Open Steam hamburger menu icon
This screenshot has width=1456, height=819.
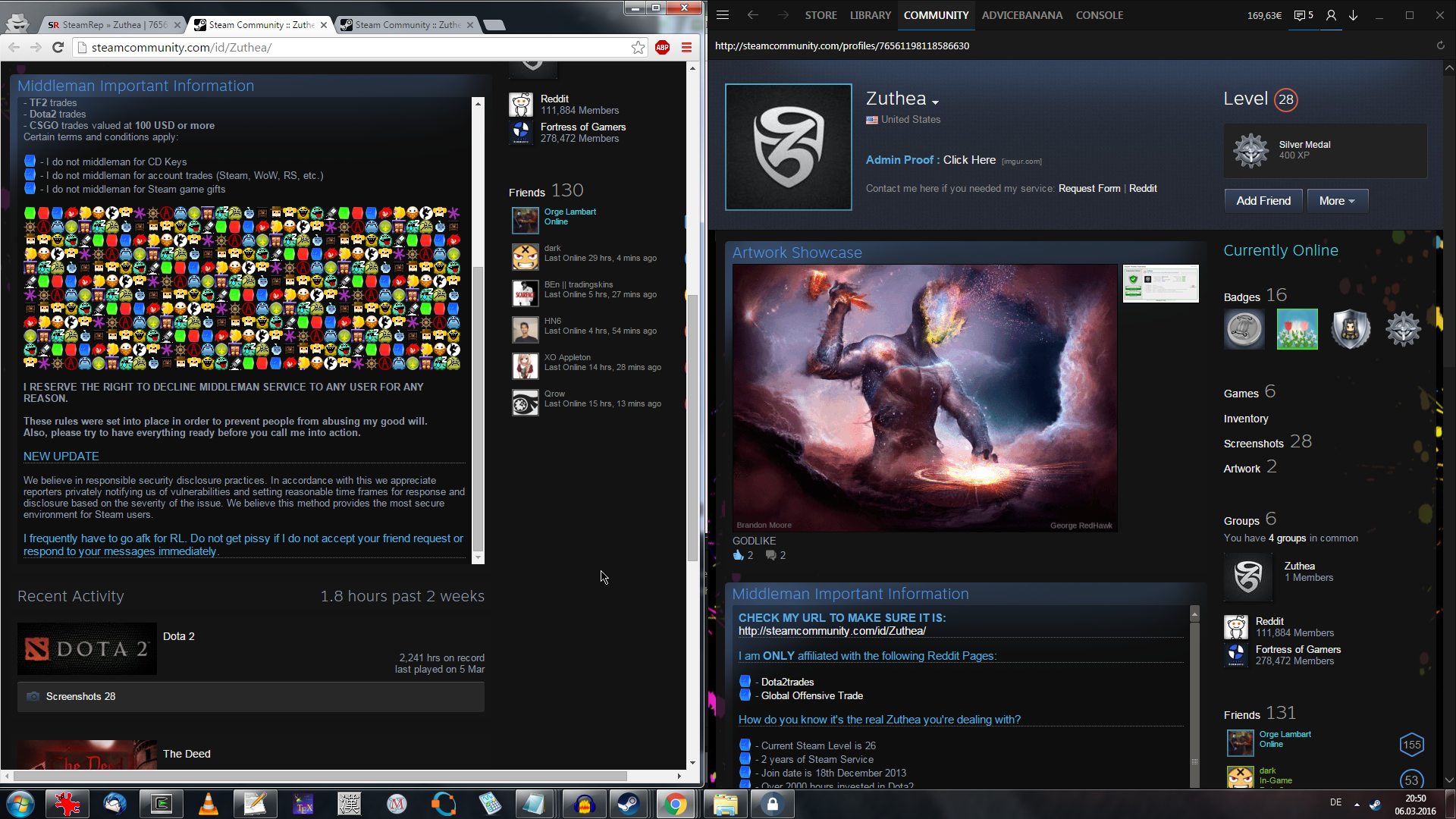(722, 15)
